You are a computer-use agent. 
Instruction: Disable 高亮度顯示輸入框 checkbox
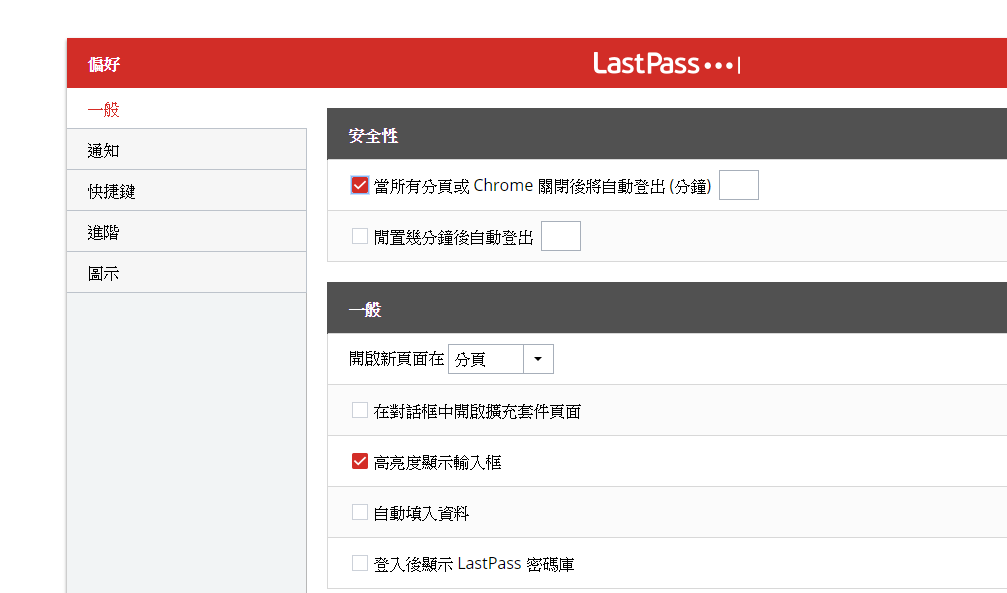pyautogui.click(x=360, y=461)
